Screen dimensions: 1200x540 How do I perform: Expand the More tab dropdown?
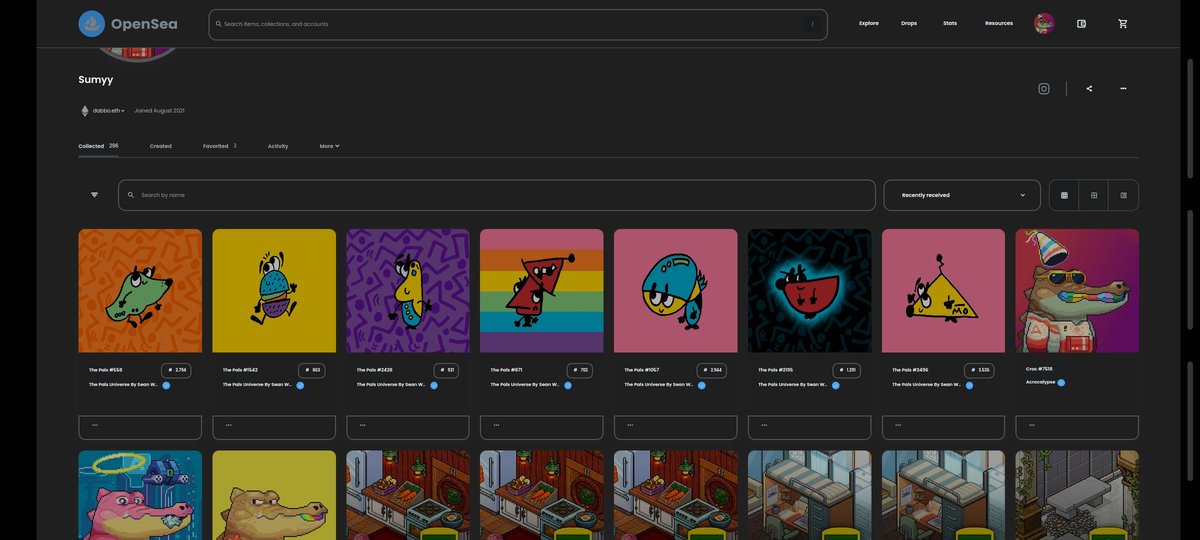[330, 146]
